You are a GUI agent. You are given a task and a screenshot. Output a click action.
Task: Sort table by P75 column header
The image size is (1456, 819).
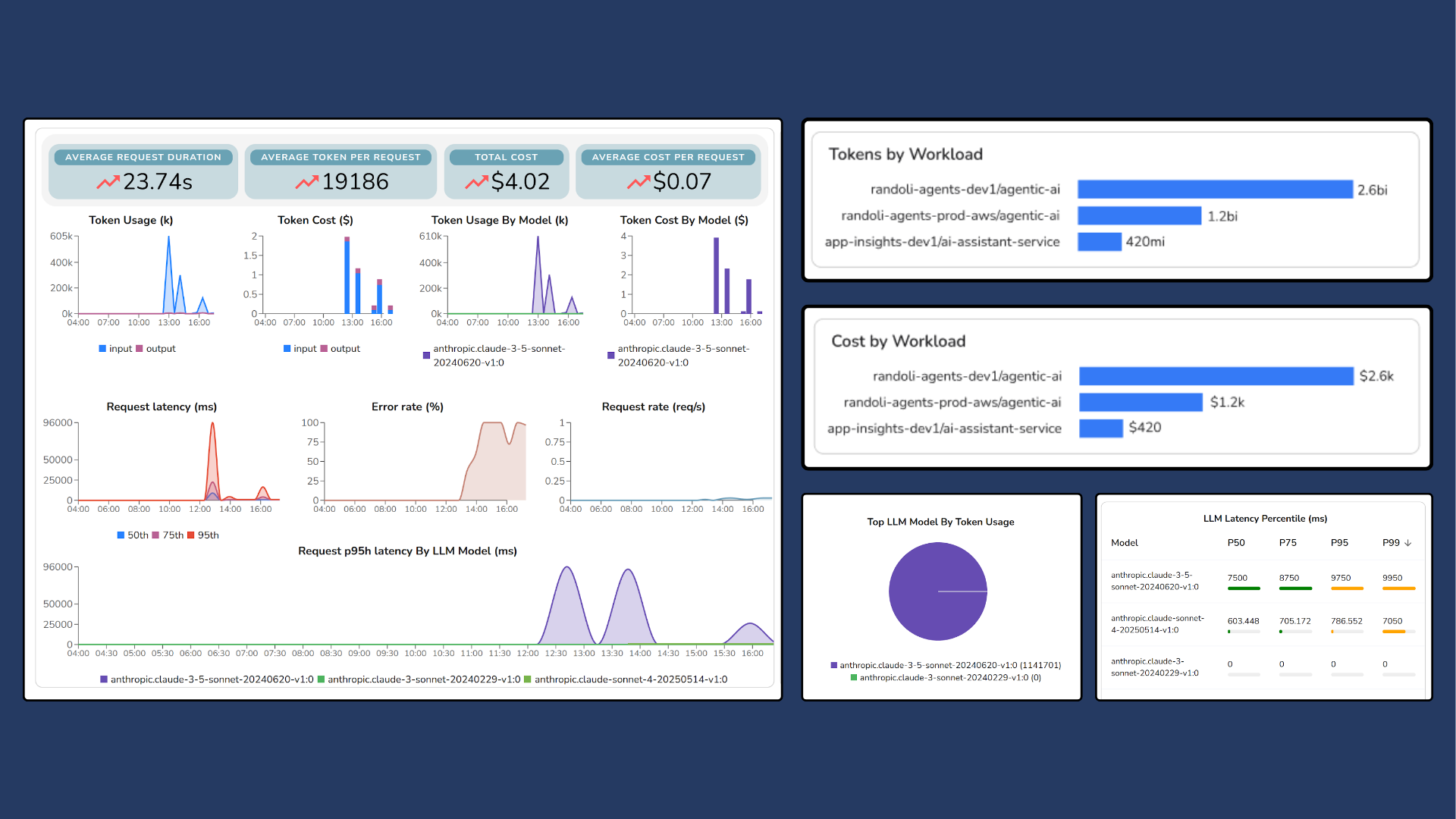(1288, 543)
